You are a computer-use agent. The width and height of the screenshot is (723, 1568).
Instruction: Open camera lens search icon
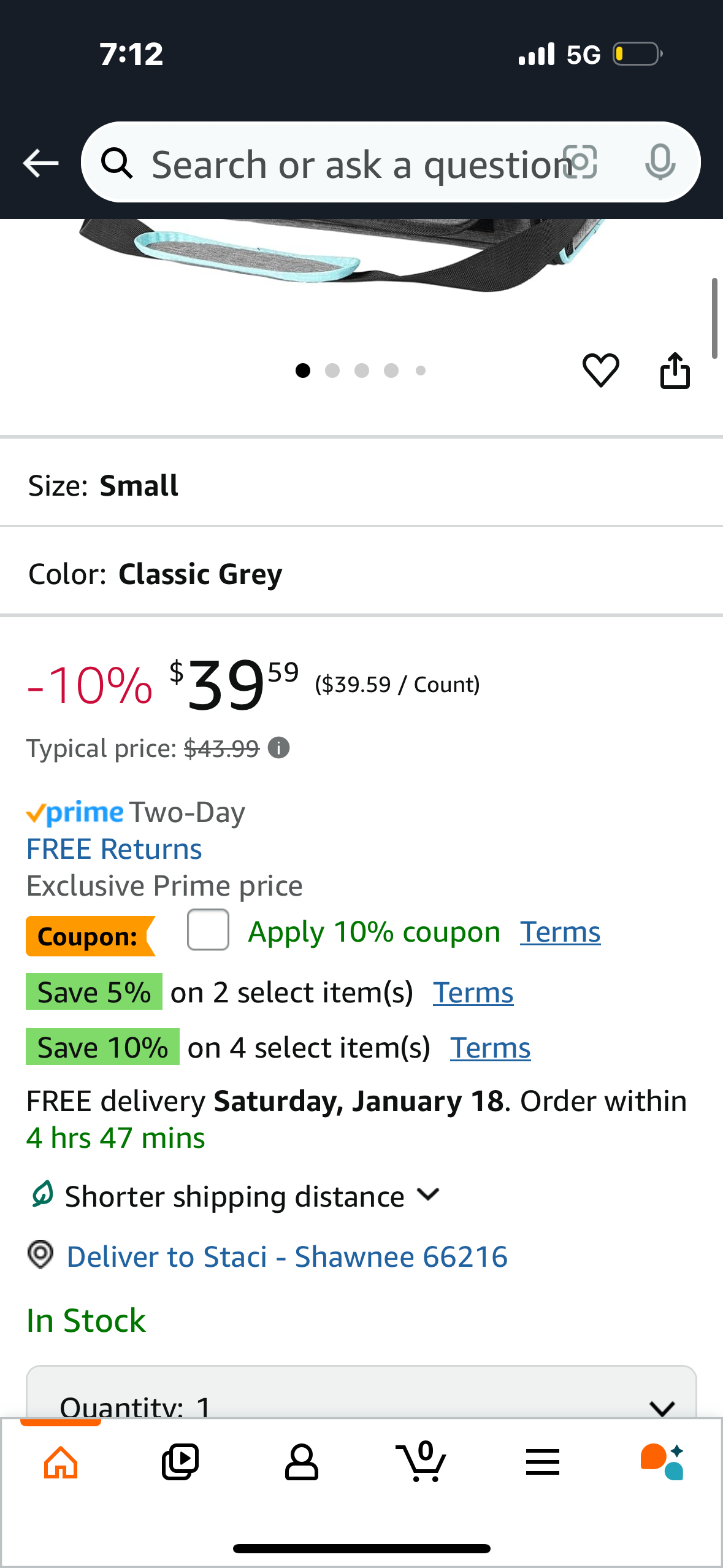580,163
